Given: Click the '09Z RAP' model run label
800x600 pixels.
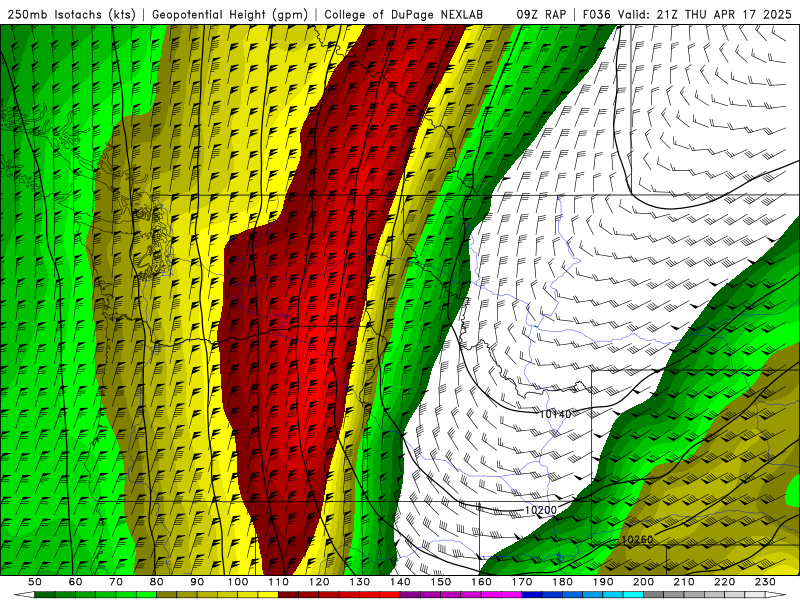Looking at the screenshot, I should (x=541, y=14).
